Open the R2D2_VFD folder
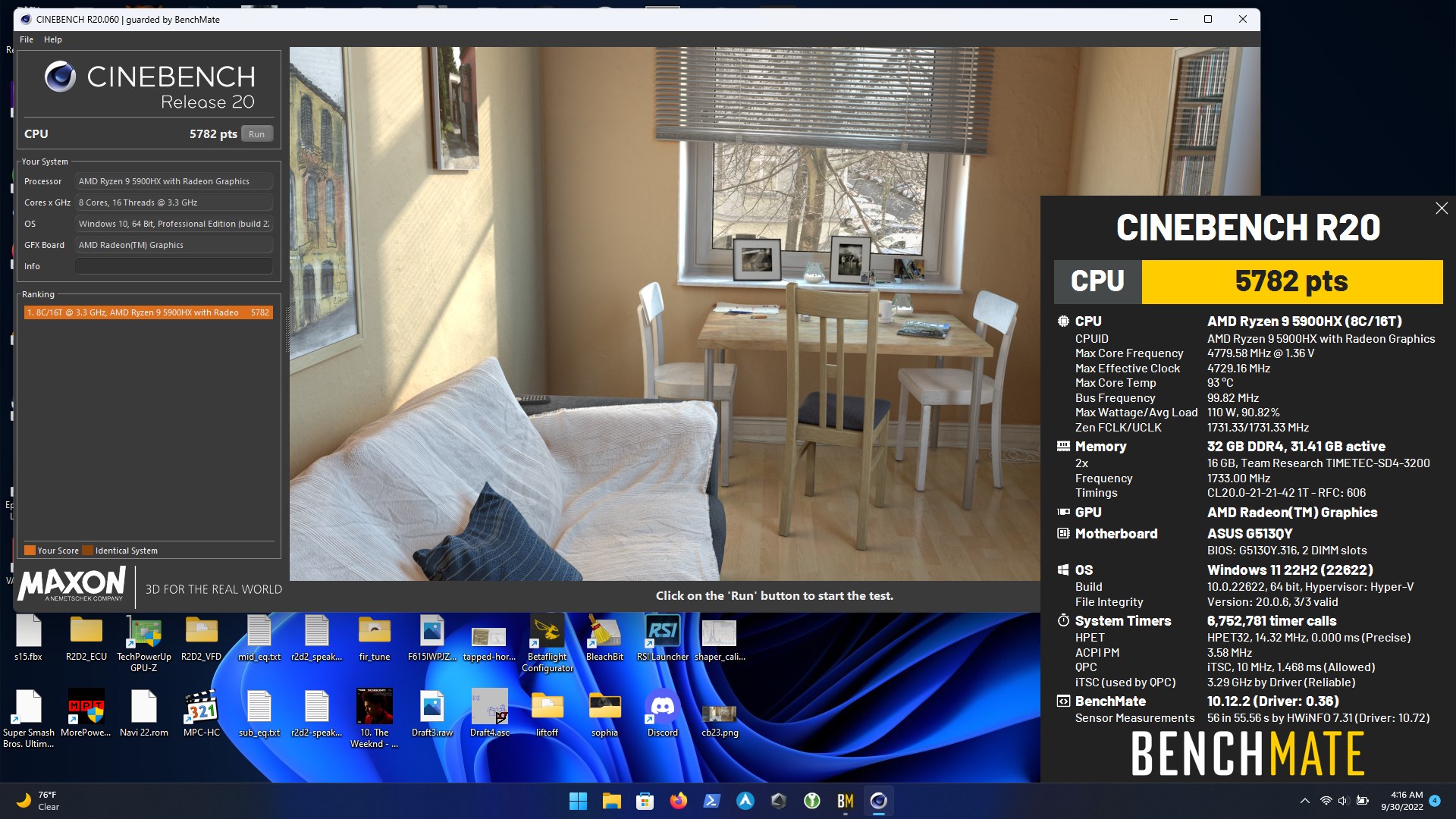This screenshot has width=1456, height=819. click(202, 638)
